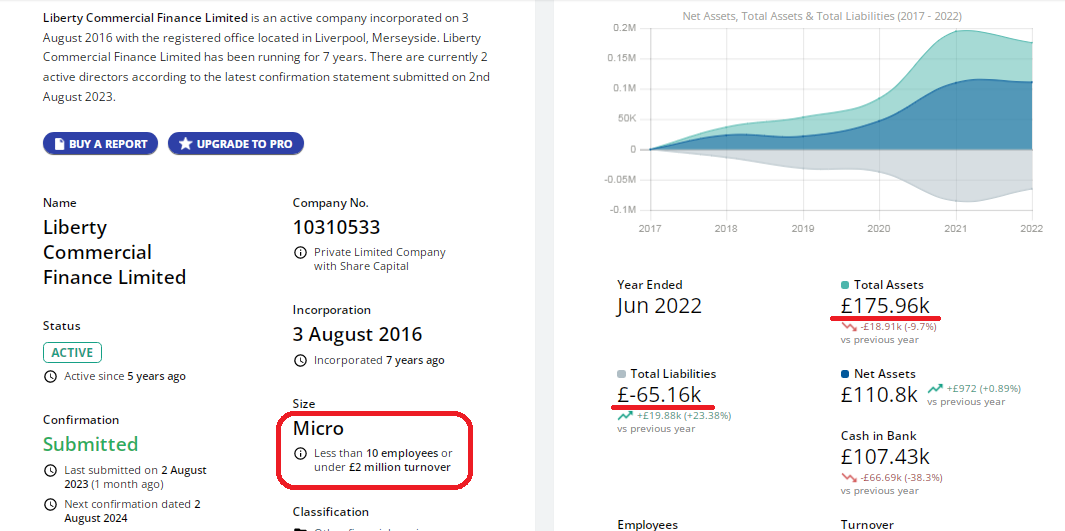Click the +£19.88k (+23.38%) change text
Image resolution: width=1065 pixels, height=531 pixels.
684,416
